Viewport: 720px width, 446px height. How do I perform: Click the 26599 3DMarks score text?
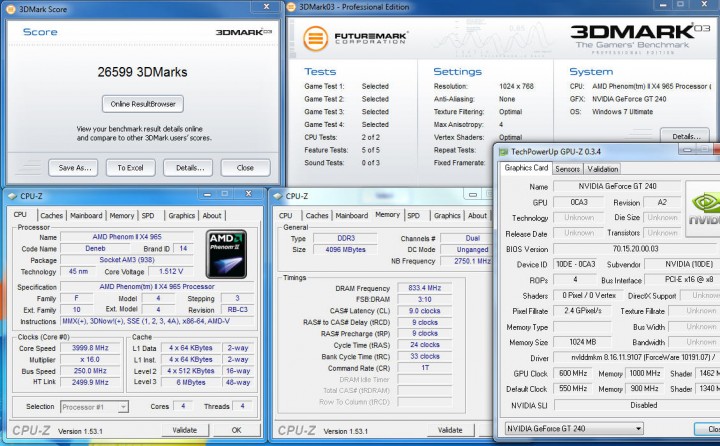(x=142, y=72)
